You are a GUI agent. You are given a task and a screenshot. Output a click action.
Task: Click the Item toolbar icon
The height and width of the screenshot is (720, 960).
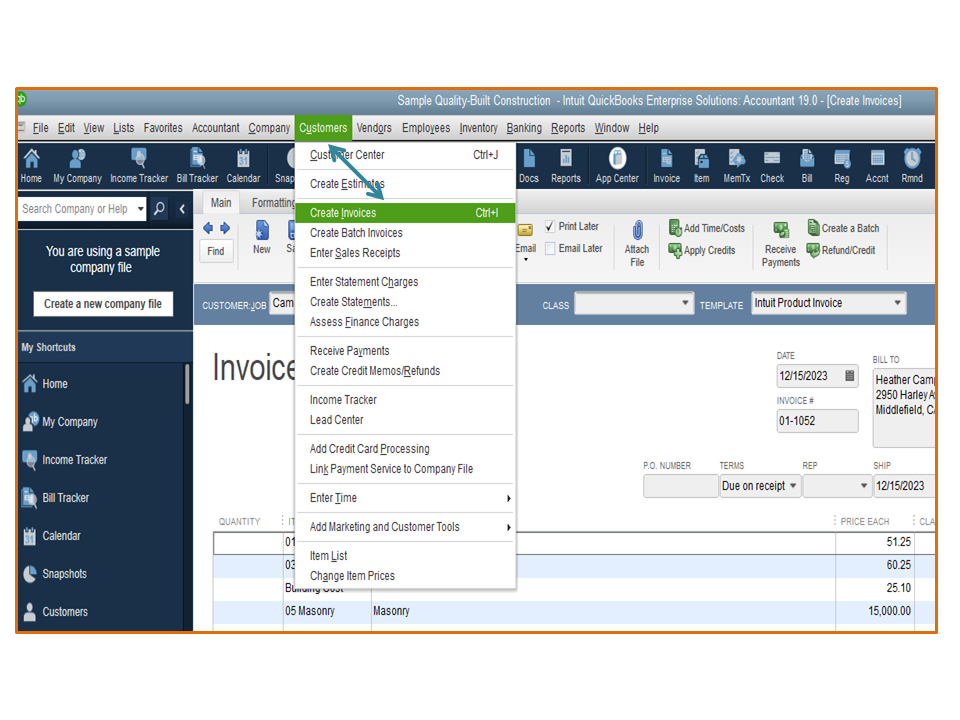[x=702, y=166]
